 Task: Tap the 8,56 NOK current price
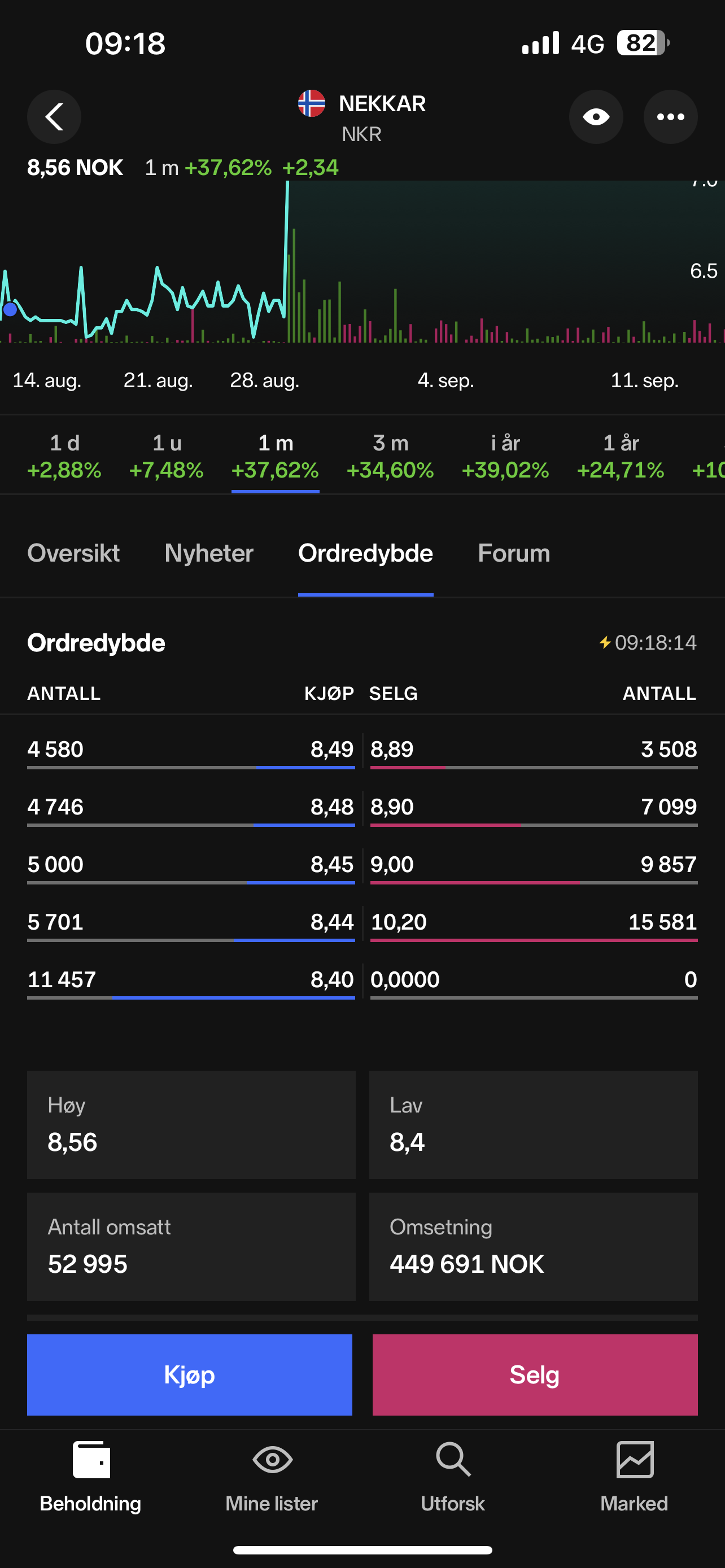[x=75, y=168]
